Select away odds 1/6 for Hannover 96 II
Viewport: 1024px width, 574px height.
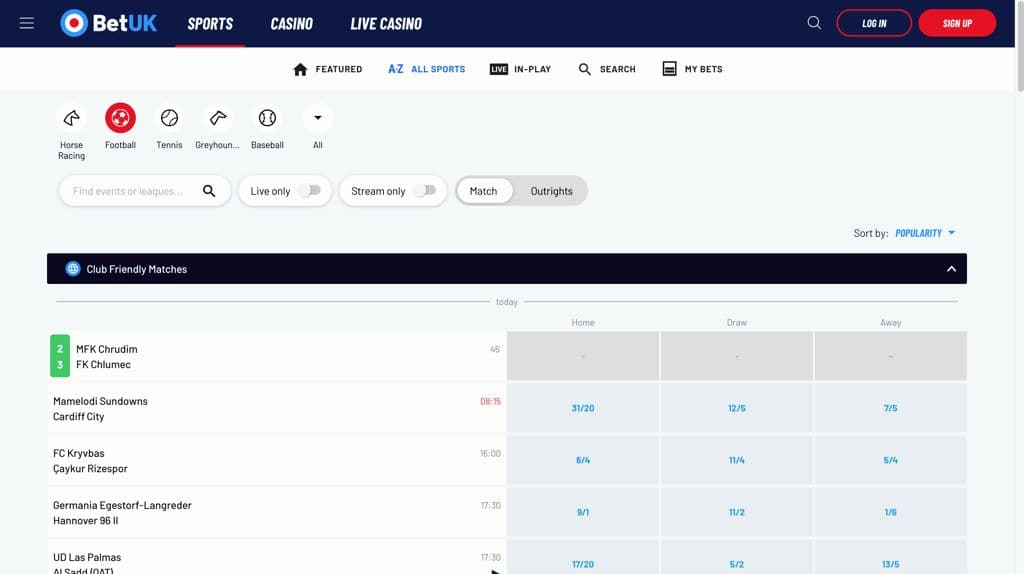point(891,513)
